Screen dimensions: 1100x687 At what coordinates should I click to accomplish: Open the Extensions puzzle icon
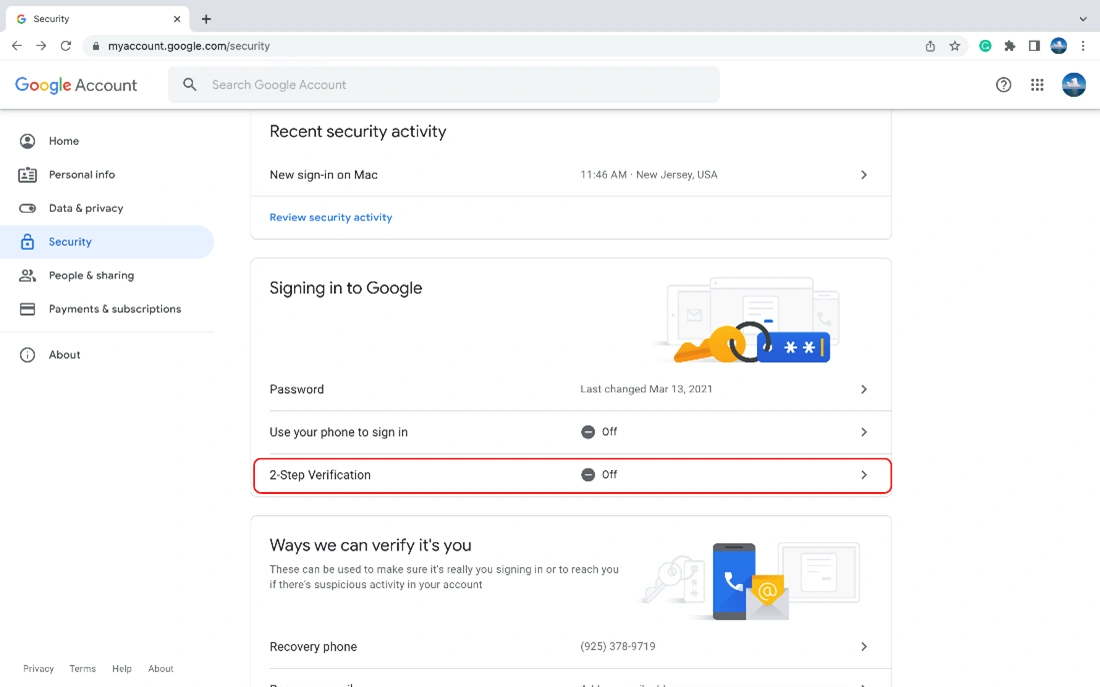click(x=1010, y=46)
